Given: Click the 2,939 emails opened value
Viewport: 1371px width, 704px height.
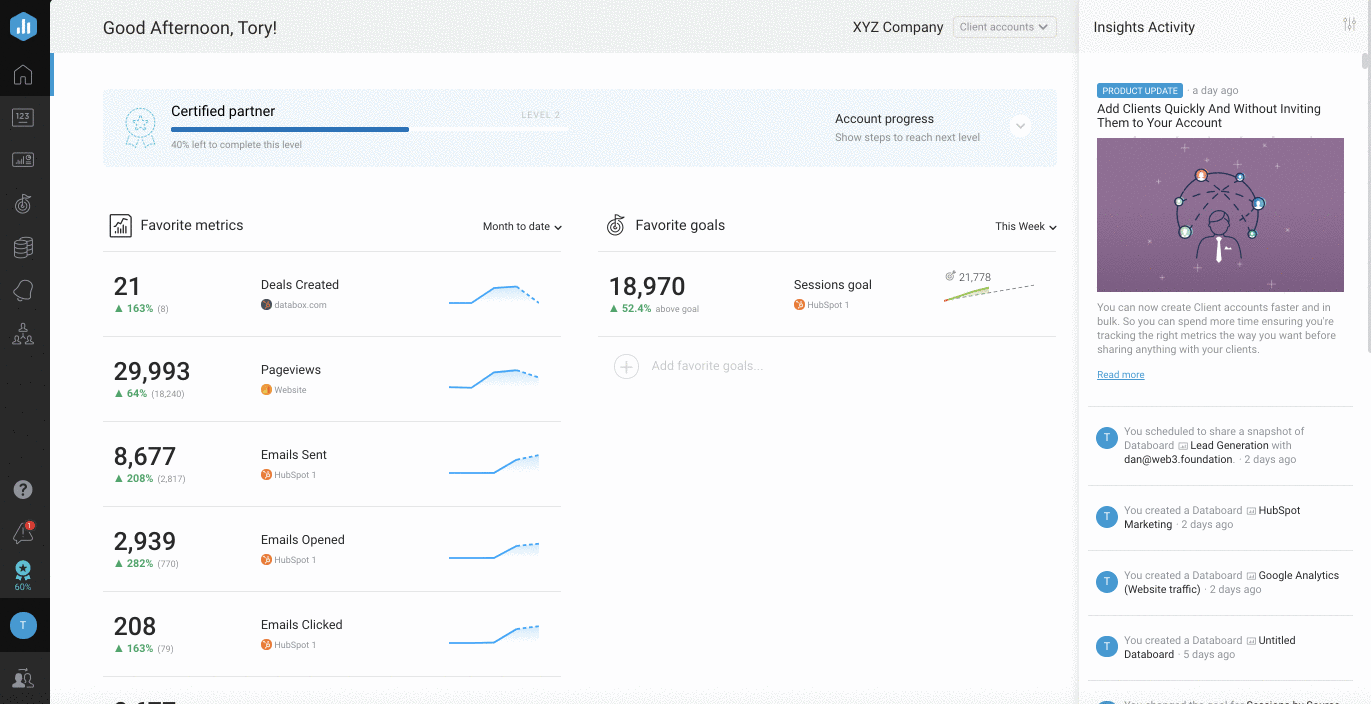Looking at the screenshot, I should pos(145,541).
